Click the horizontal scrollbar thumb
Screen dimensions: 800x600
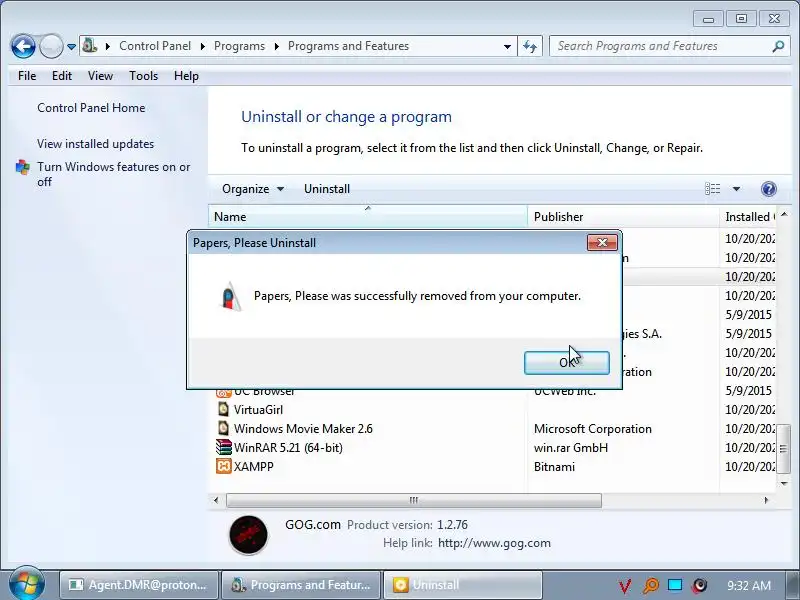click(x=414, y=501)
